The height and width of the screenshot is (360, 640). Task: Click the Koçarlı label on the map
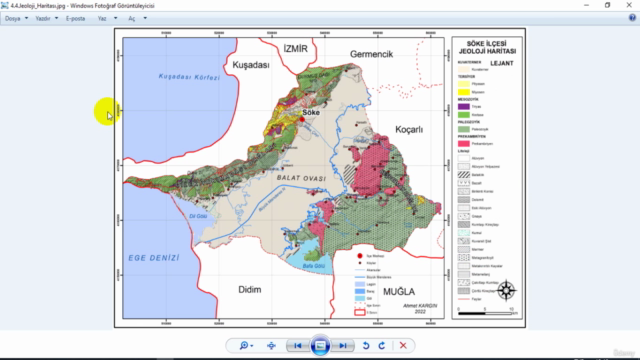(x=409, y=129)
